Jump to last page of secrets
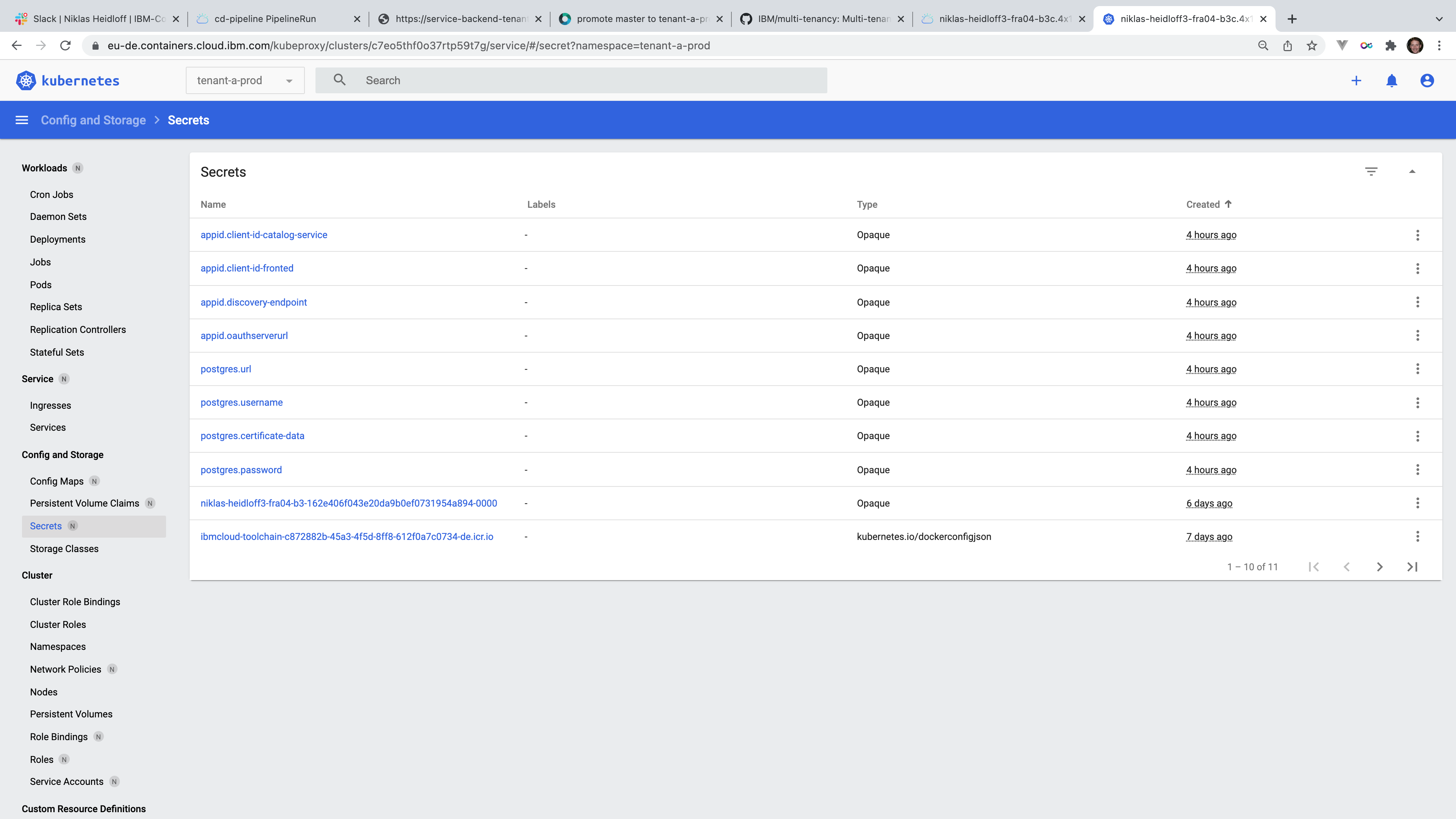This screenshot has width=1456, height=819. coord(1412,567)
